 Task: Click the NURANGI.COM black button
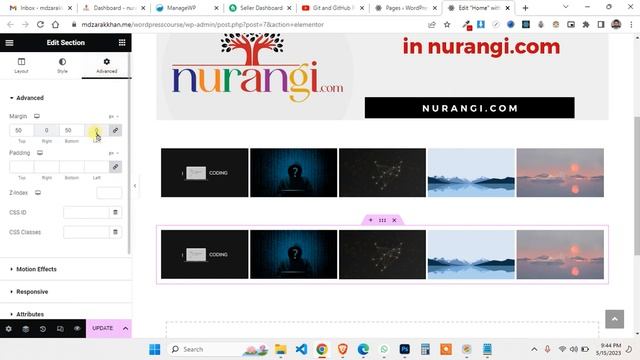click(469, 108)
